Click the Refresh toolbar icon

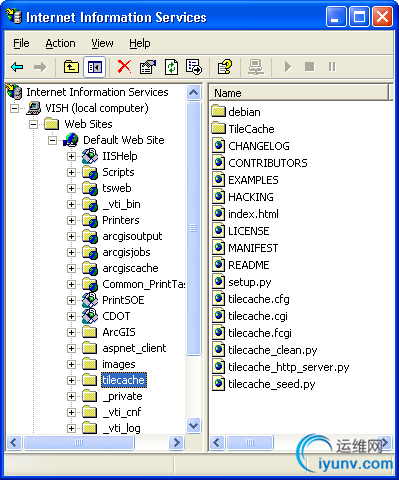click(171, 67)
